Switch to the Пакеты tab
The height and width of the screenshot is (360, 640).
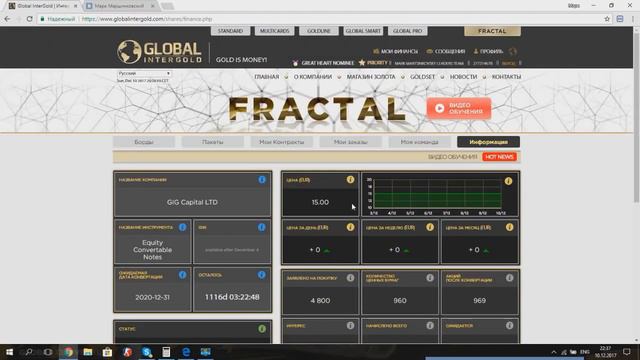coord(213,142)
